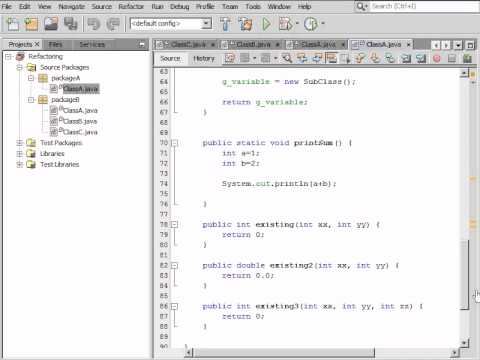Viewport: 480px width, 360px height.
Task: Select ClassB.java in packageB
Action: click(80, 121)
